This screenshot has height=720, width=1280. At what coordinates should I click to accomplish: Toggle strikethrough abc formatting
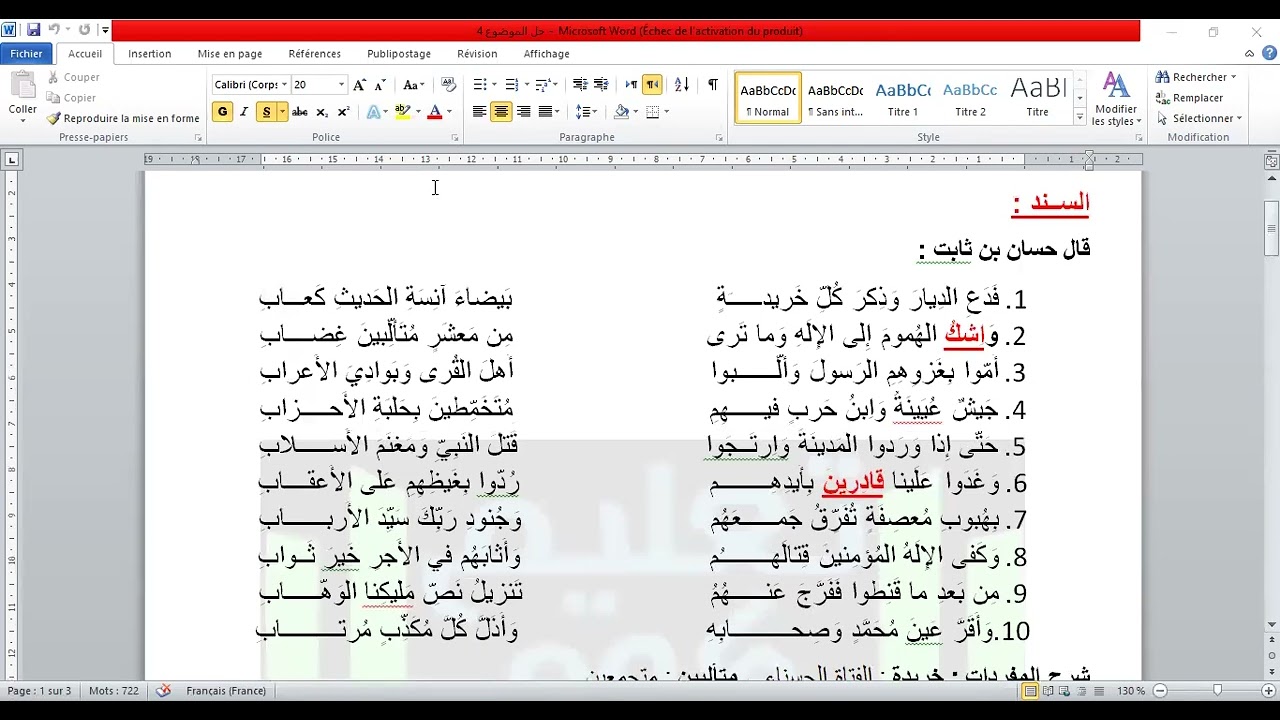(x=299, y=112)
